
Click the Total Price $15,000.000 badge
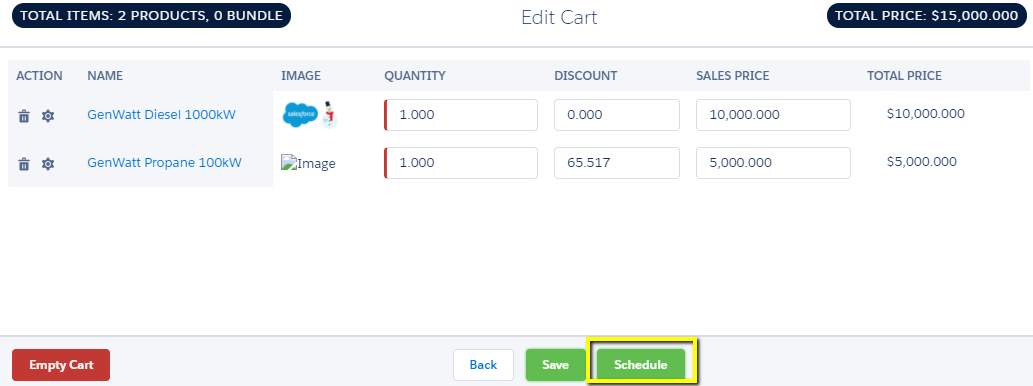(x=928, y=16)
